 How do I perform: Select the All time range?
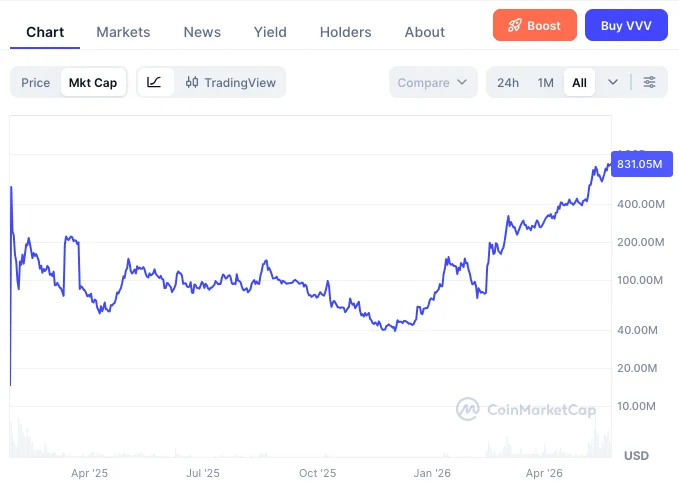coord(579,82)
